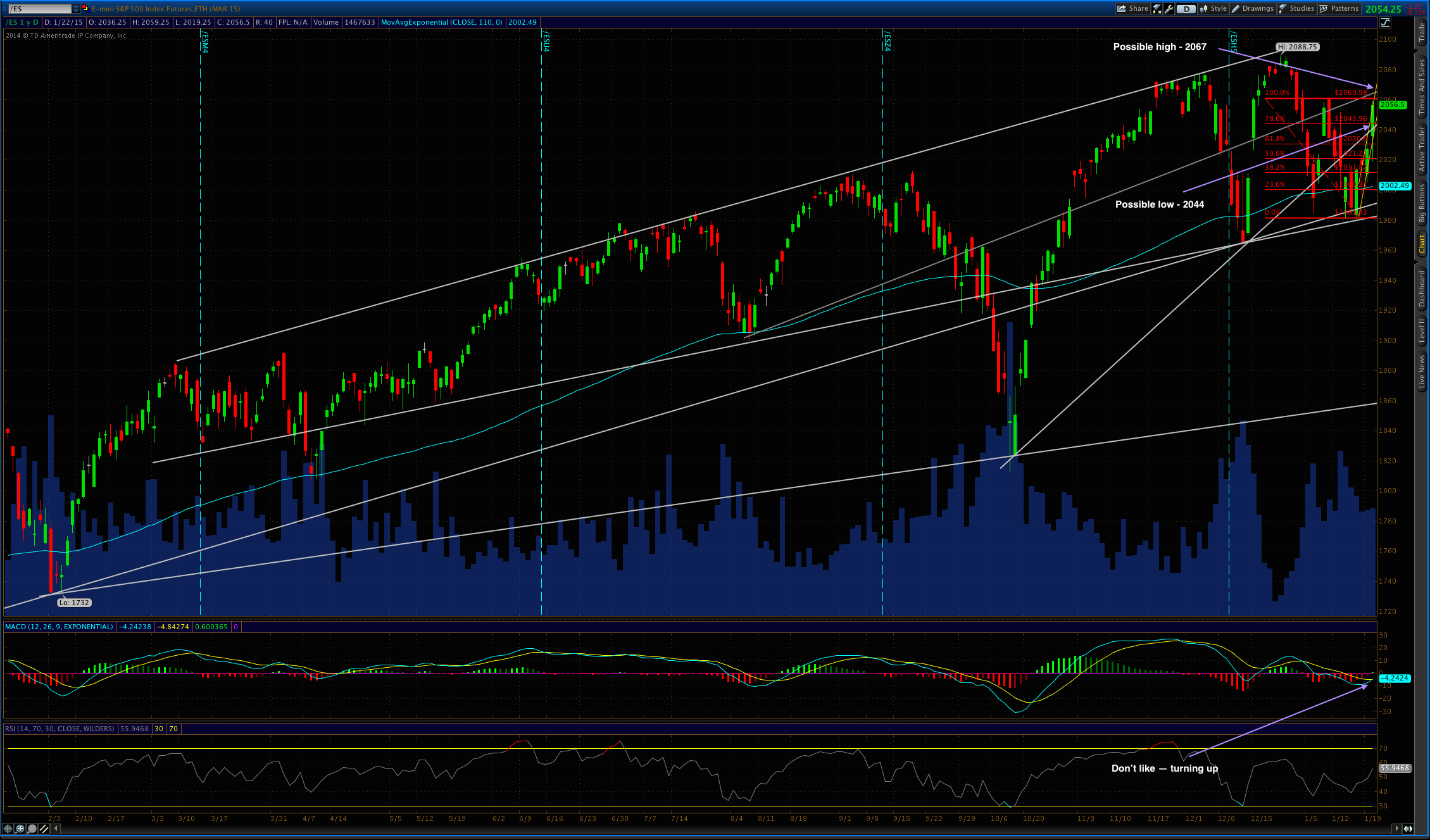Screen dimensions: 1430x840
Task: Click the Share button
Action: (1133, 9)
